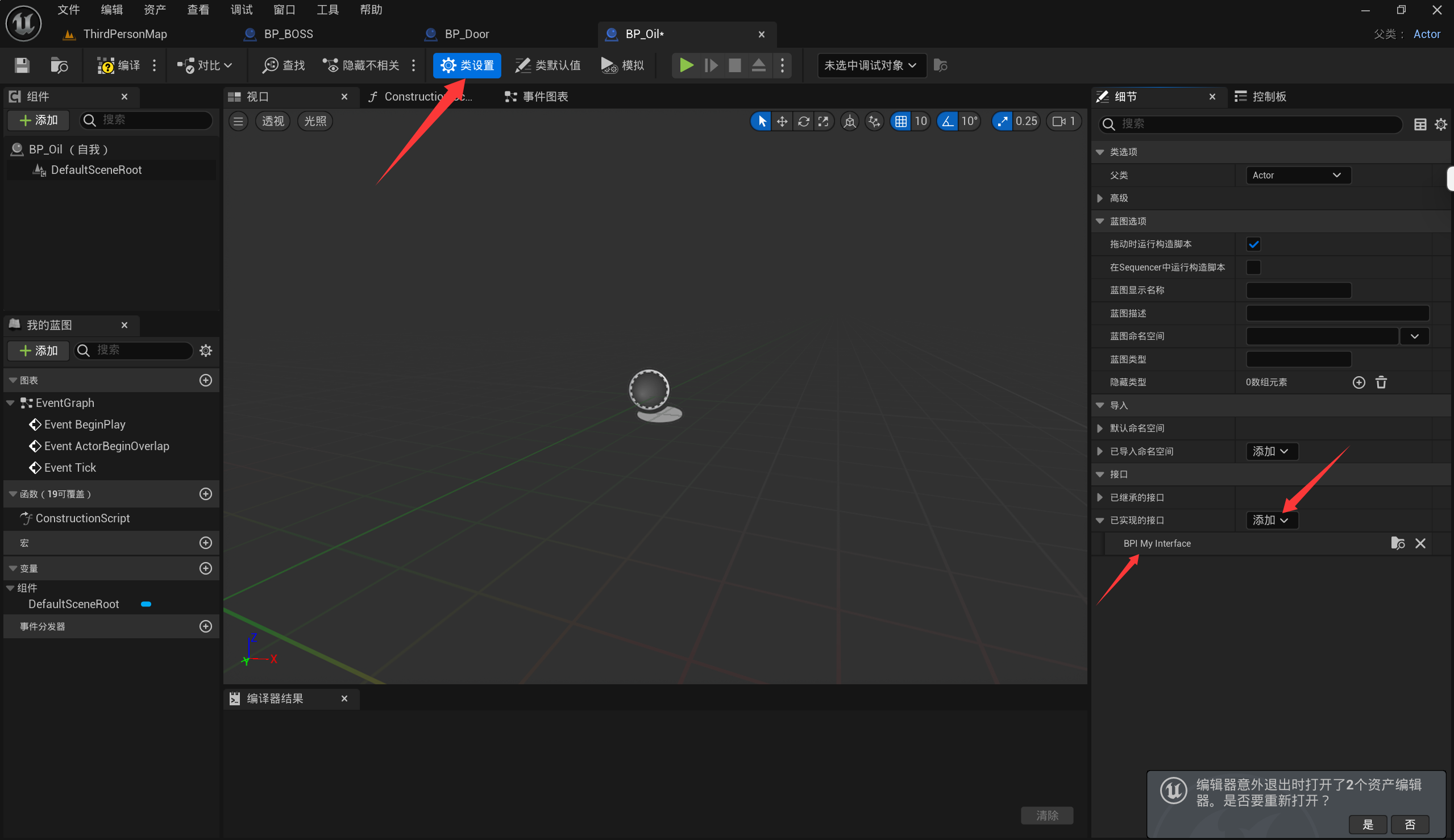Click Class Defaults (类默认值) button
The image size is (1454, 840).
547,65
